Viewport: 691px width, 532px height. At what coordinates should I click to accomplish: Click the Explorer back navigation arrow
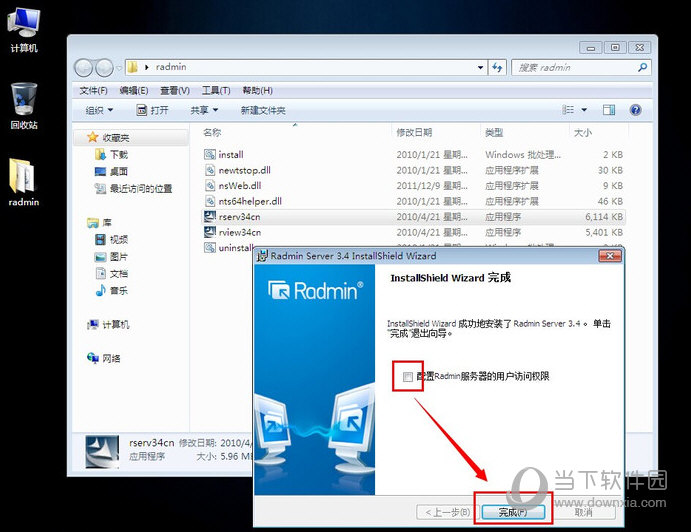(83, 68)
